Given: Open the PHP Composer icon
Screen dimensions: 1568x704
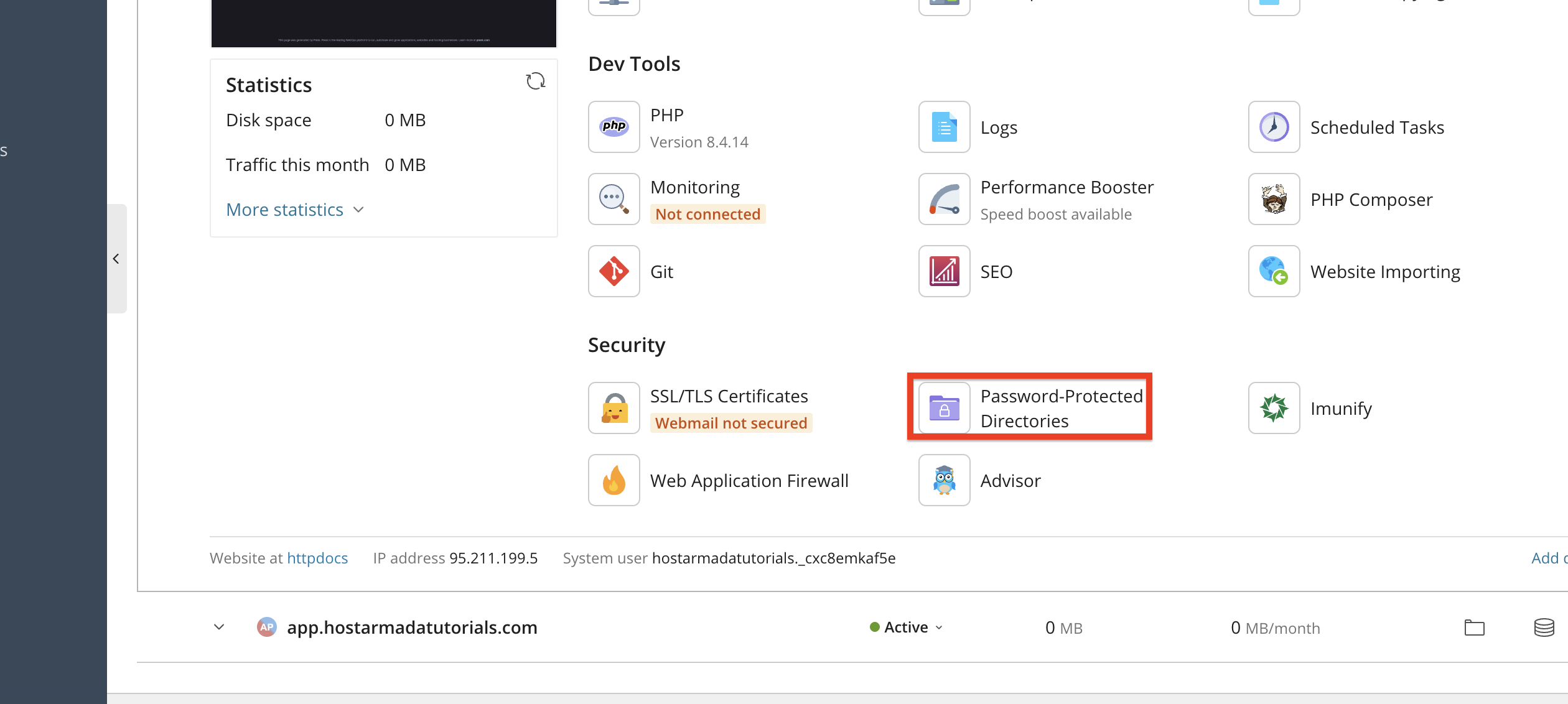Looking at the screenshot, I should point(1274,199).
